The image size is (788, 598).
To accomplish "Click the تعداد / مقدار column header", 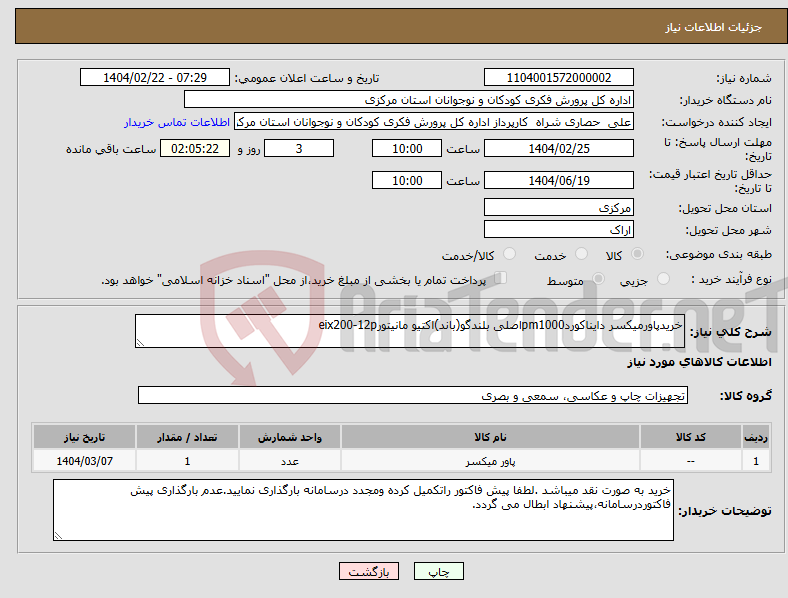I will pyautogui.click(x=187, y=437).
